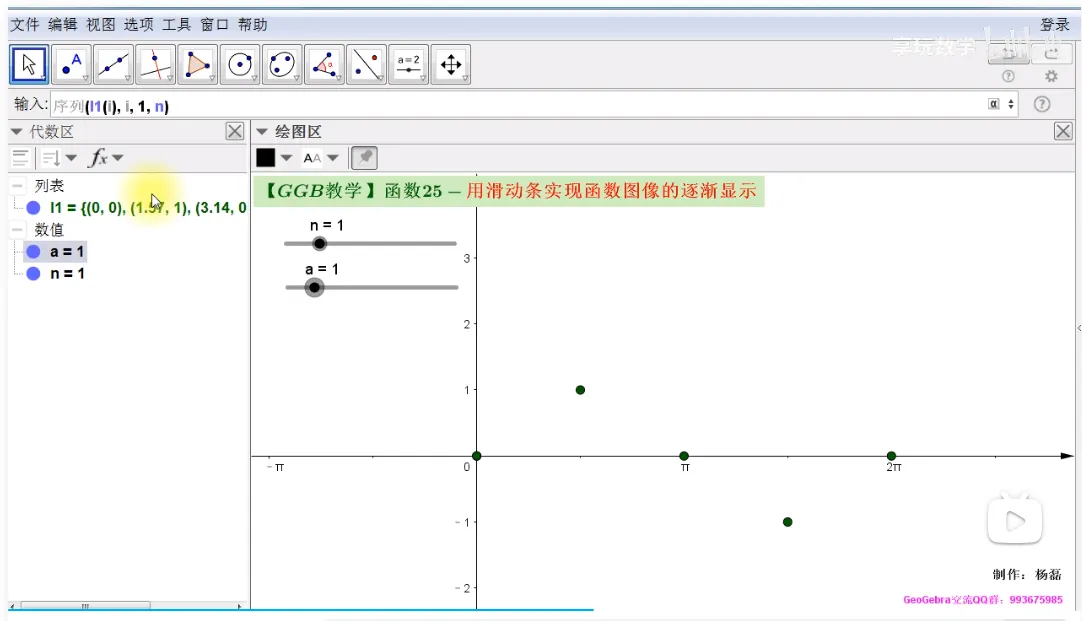Toggle visibility of number n

click(33, 274)
